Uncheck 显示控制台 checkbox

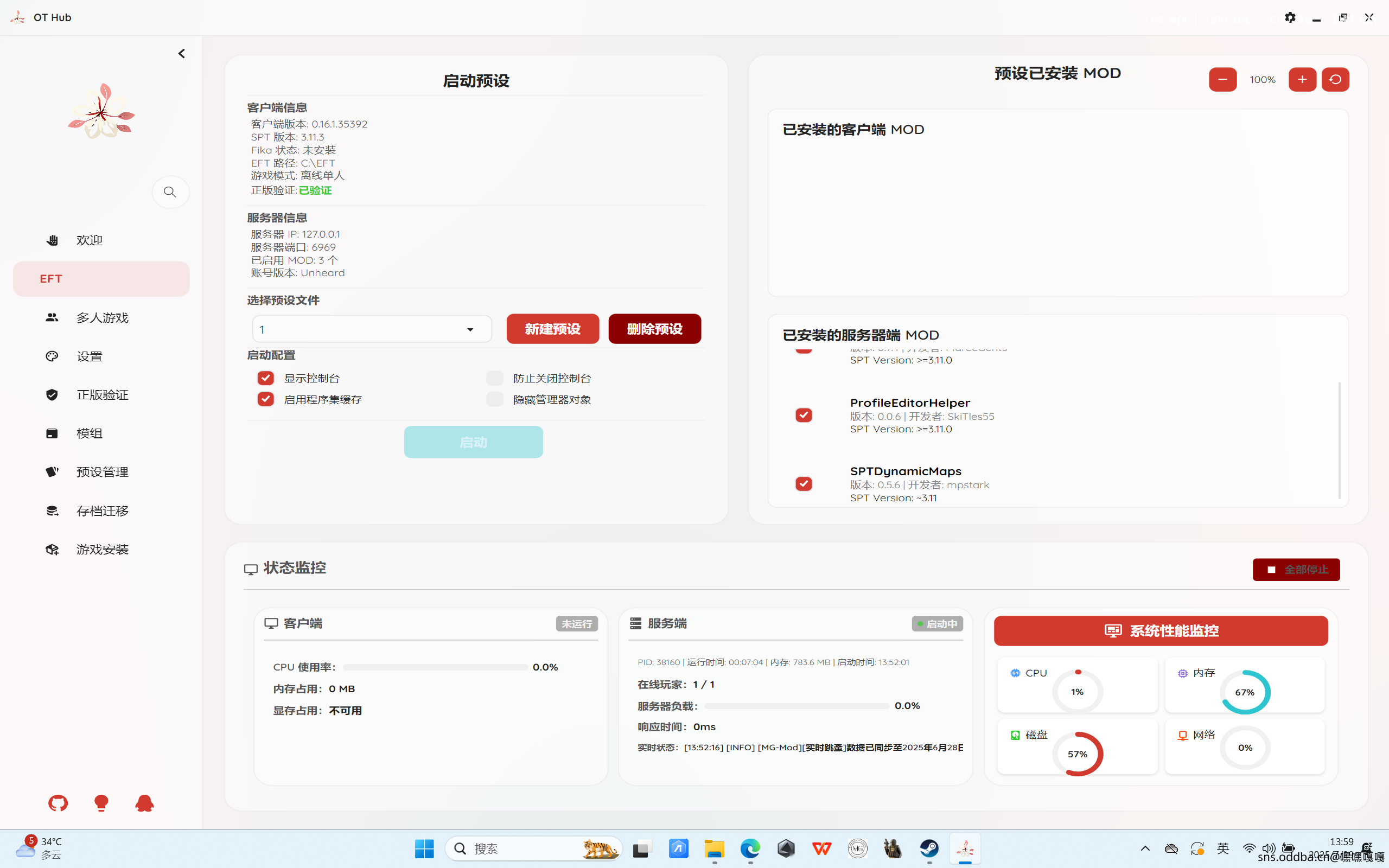(x=265, y=378)
